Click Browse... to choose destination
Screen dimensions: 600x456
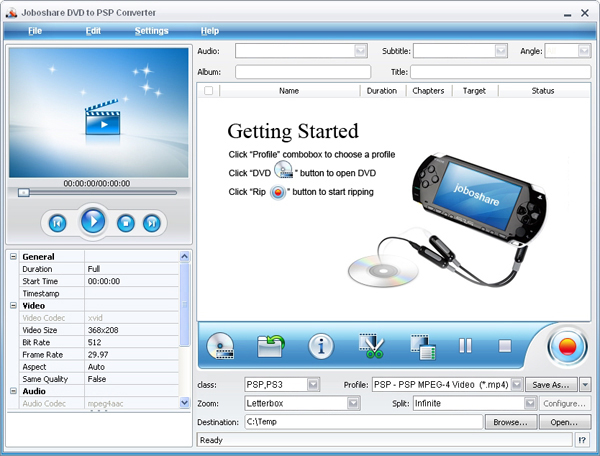(510, 422)
